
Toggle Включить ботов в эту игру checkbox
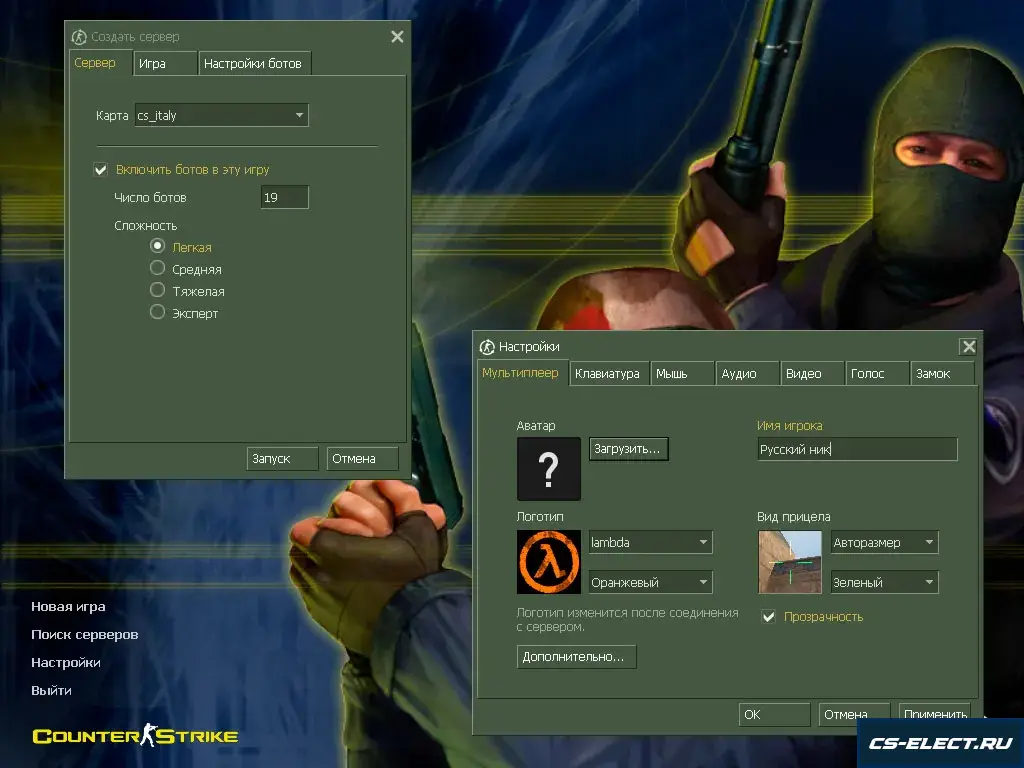click(101, 170)
